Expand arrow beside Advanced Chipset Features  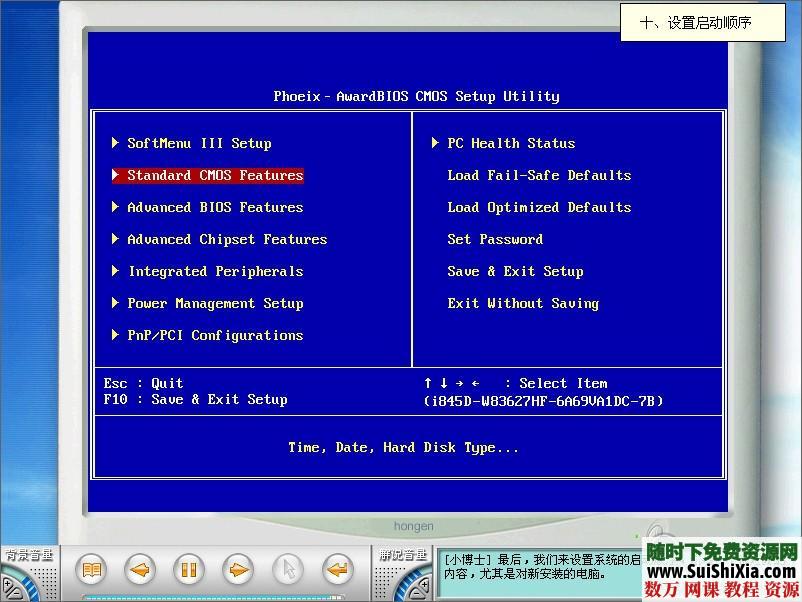pos(116,239)
